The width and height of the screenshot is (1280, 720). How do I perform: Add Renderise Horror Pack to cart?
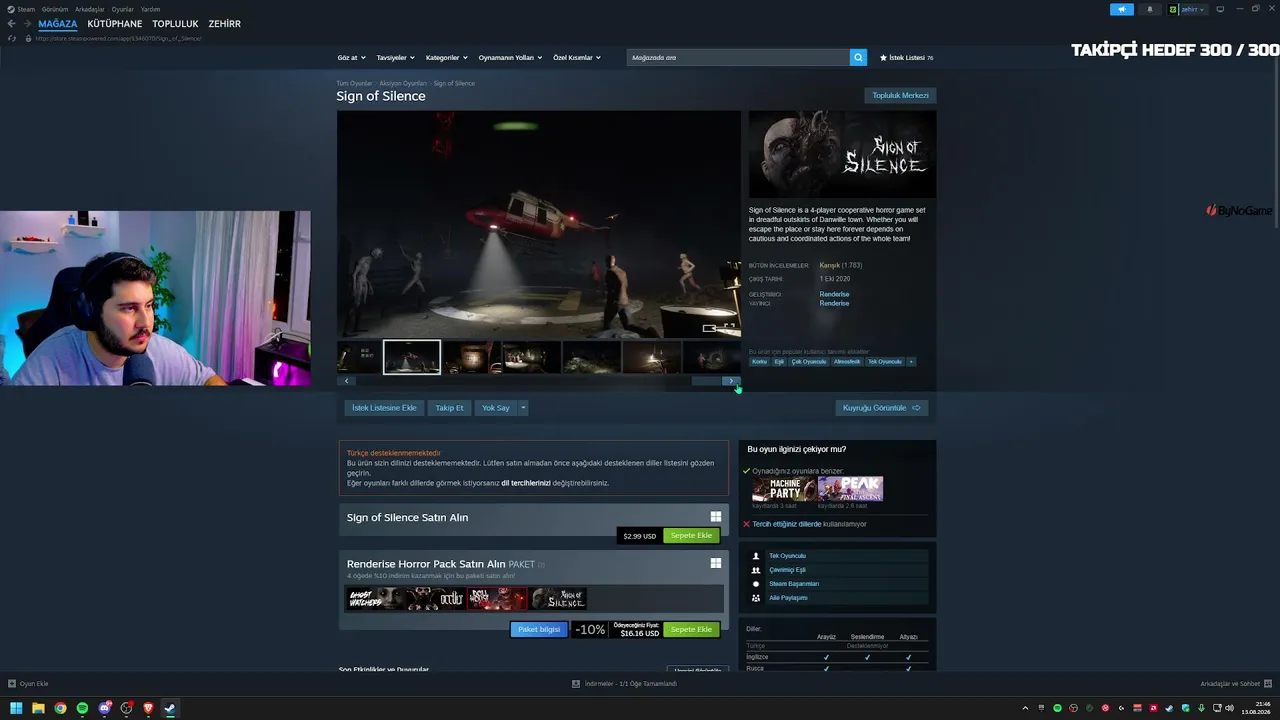pyautogui.click(x=691, y=630)
